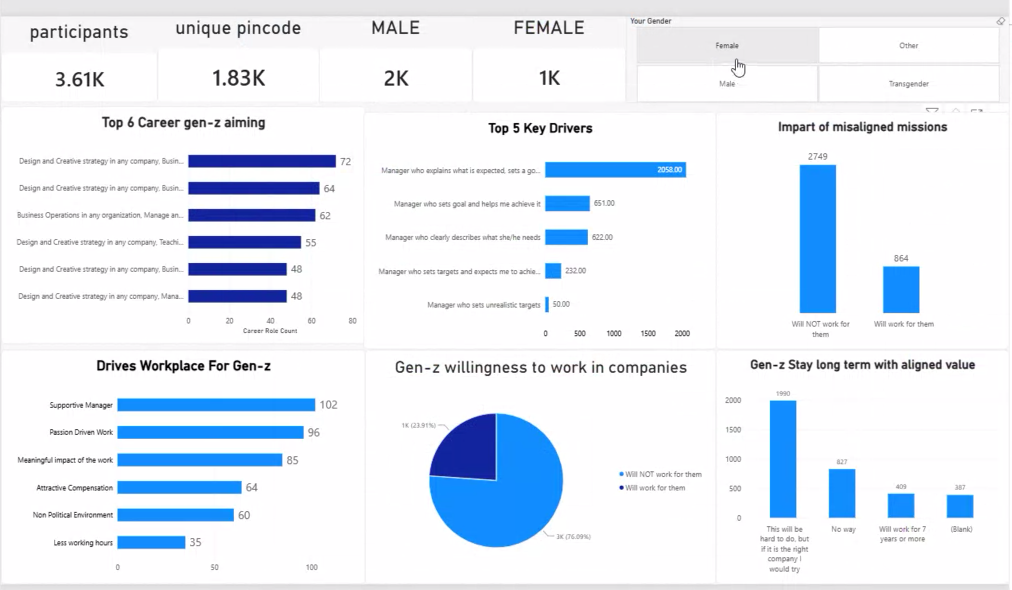Click the Supportive Manager axis label

pyautogui.click(x=81, y=405)
